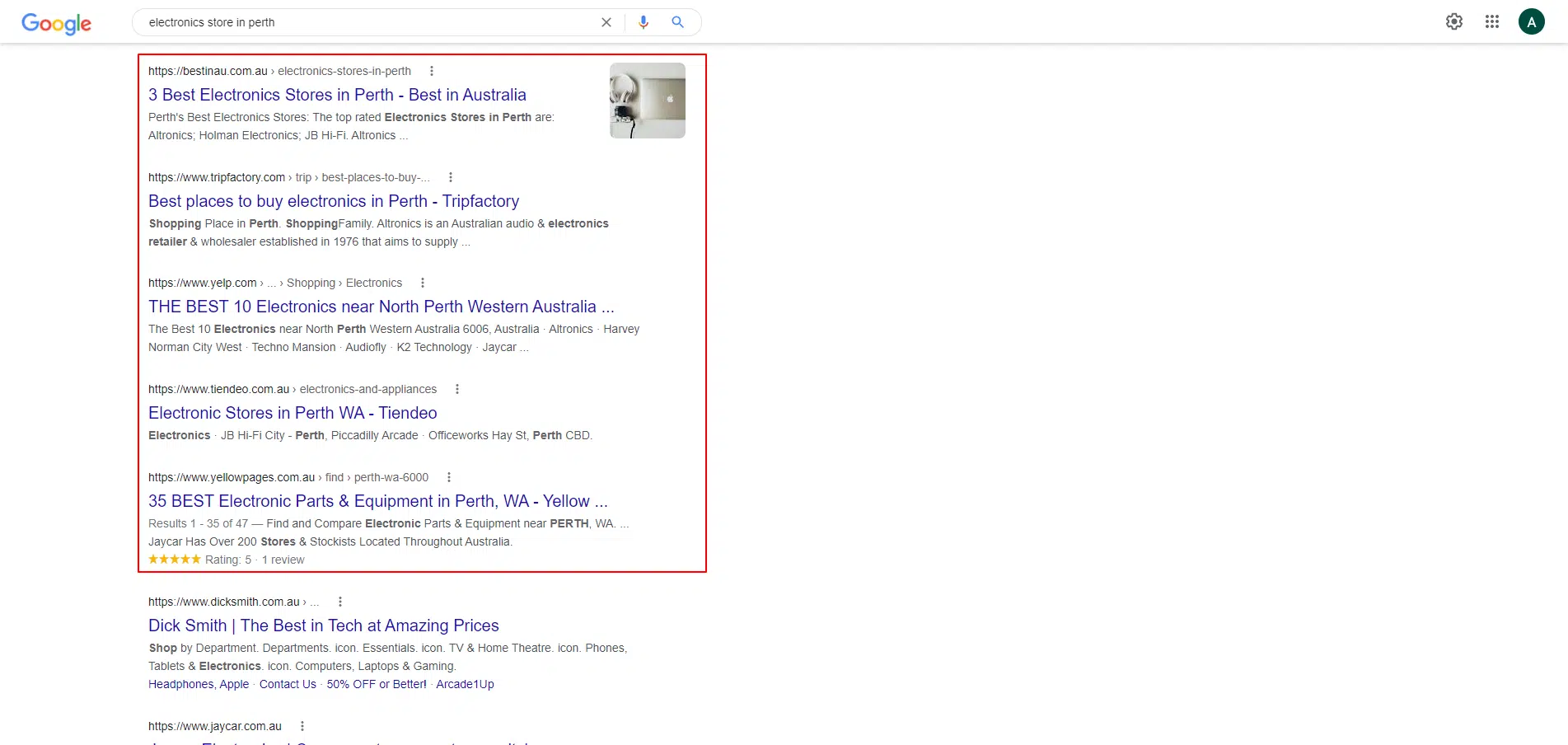This screenshot has height=745, width=1568.
Task: Open more options for tripfactory.com result
Action: pyautogui.click(x=451, y=177)
